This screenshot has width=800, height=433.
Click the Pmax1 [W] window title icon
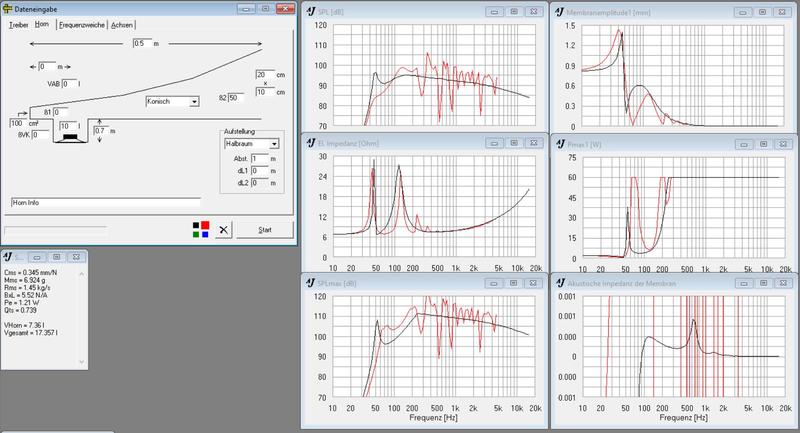(x=558, y=145)
